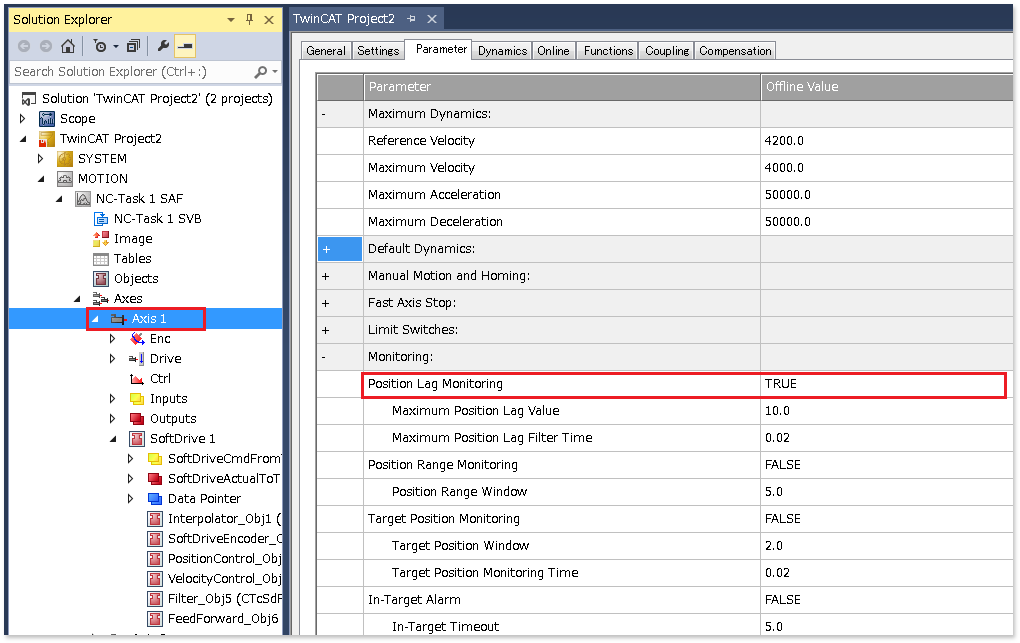Image resolution: width=1020 pixels, height=643 pixels.
Task: Click the Collapse All icon in Solution Explorer
Action: pos(133,46)
